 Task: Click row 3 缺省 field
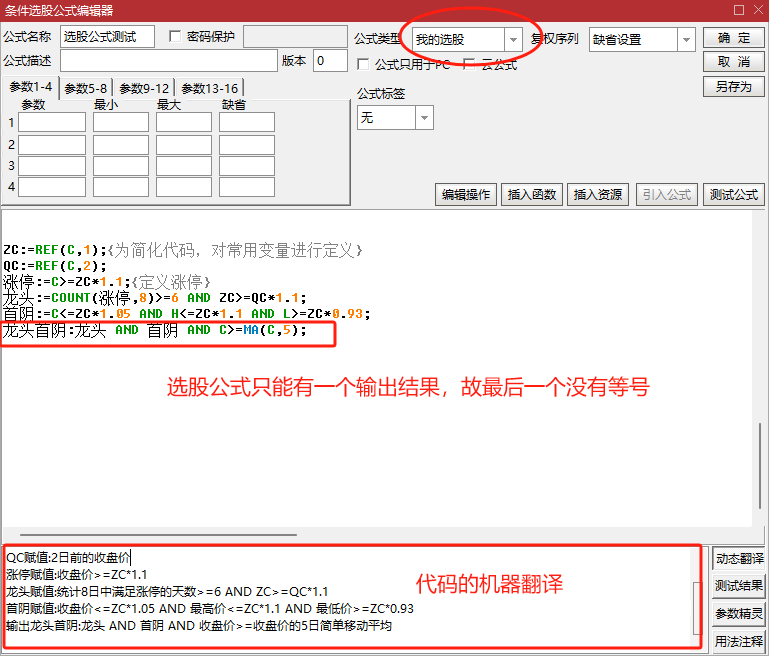point(247,166)
